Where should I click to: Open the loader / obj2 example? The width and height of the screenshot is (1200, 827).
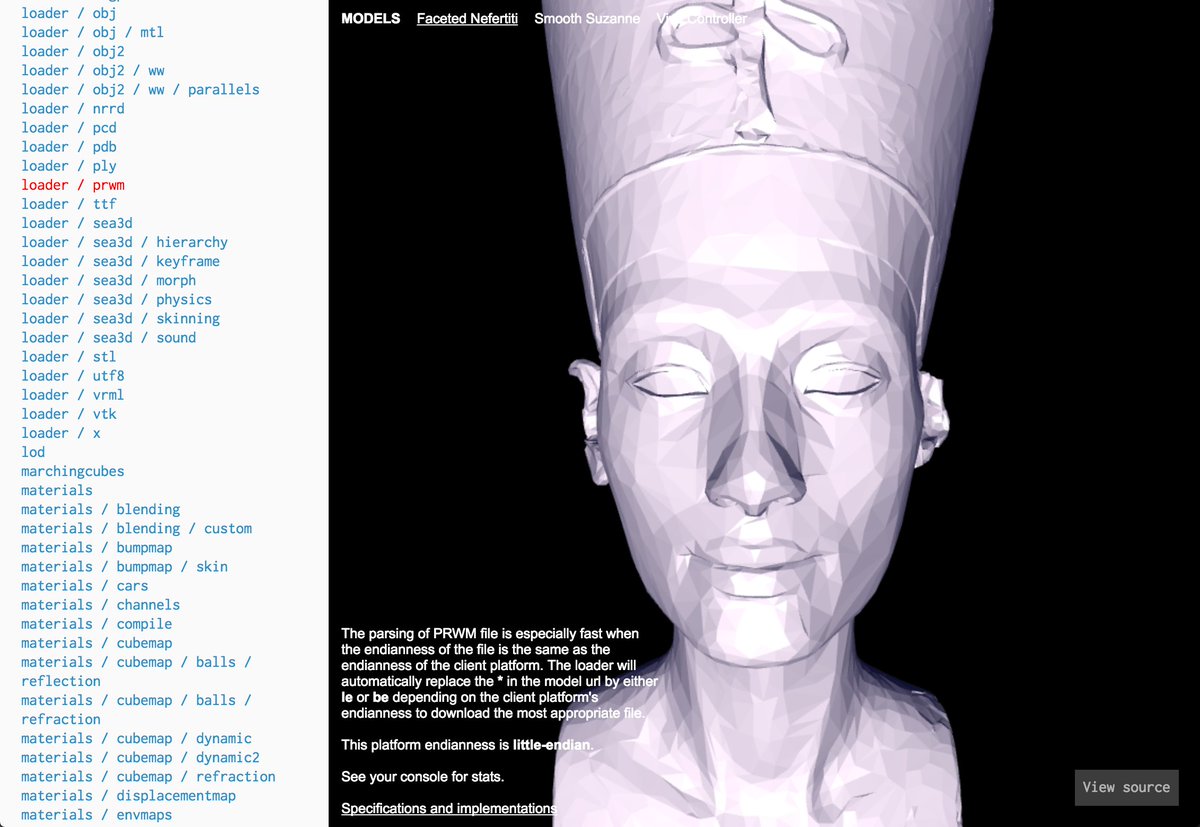click(x=73, y=51)
